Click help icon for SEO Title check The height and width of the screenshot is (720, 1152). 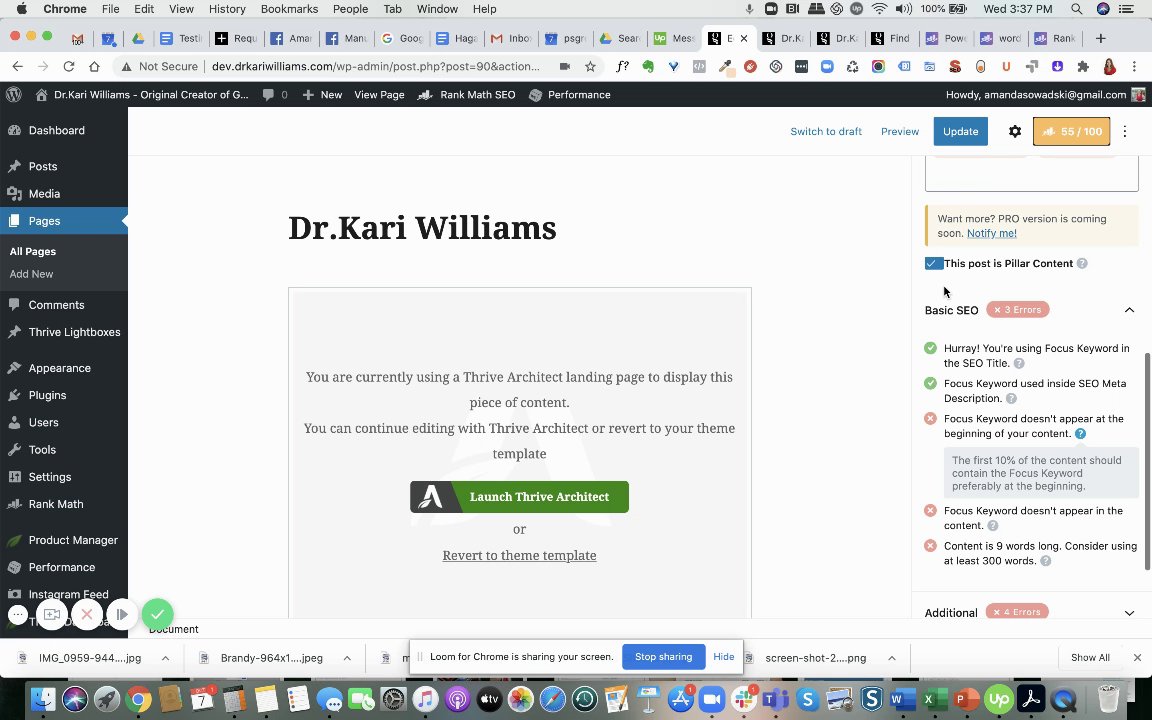pos(1019,363)
